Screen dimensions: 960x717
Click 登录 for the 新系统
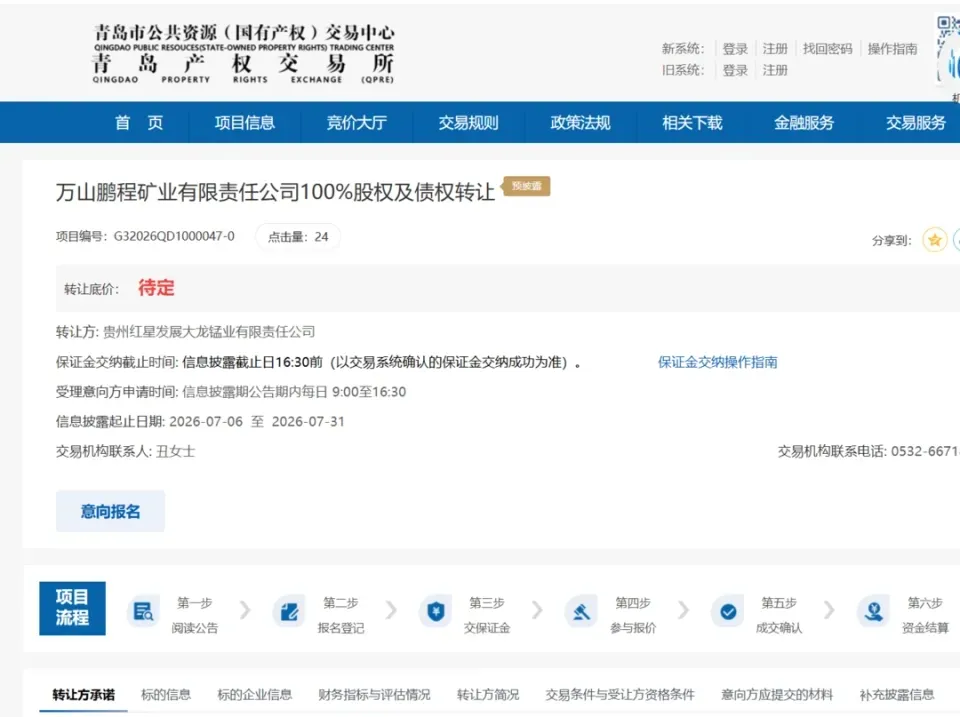point(735,49)
